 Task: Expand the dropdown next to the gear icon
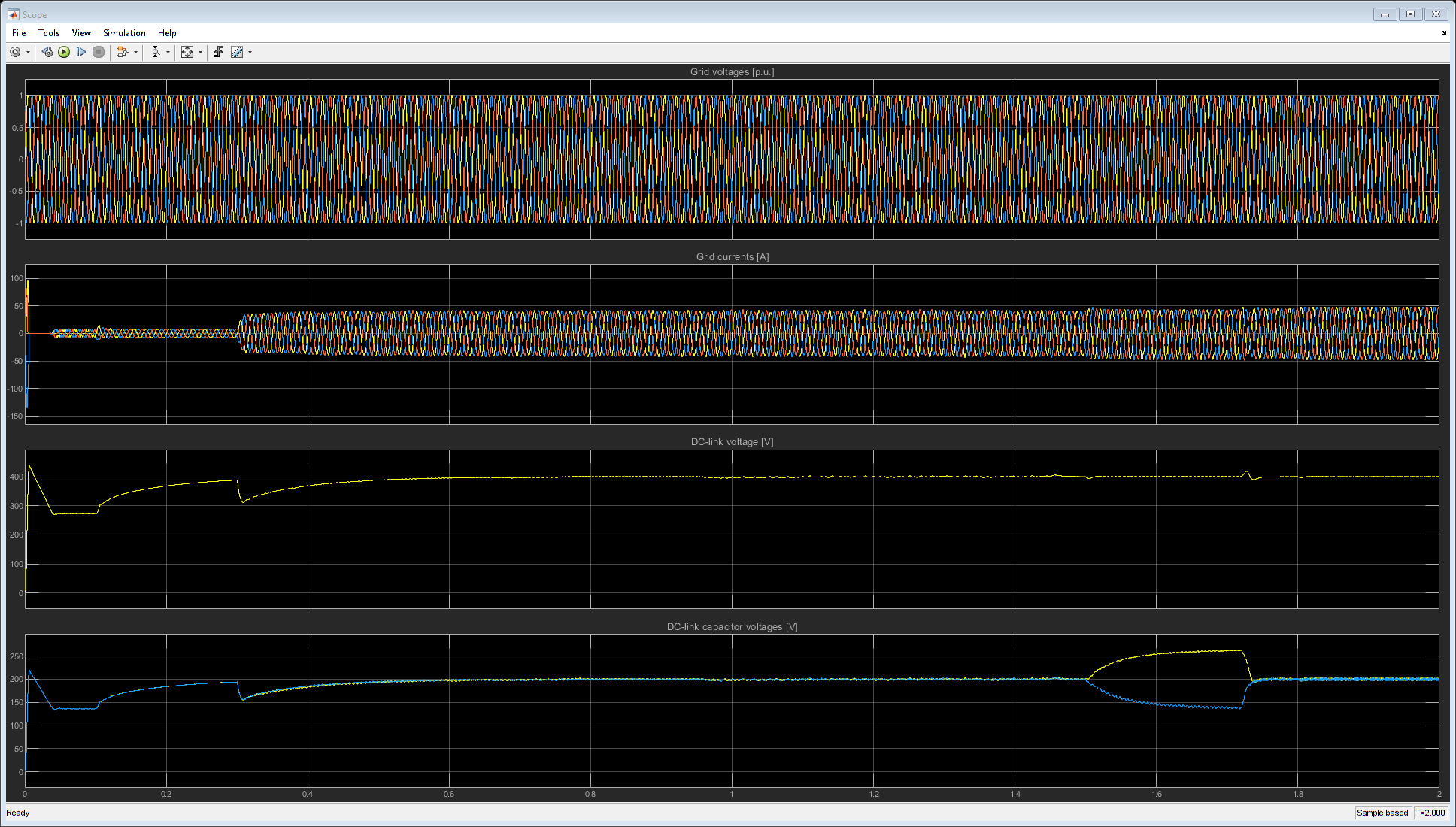click(28, 52)
